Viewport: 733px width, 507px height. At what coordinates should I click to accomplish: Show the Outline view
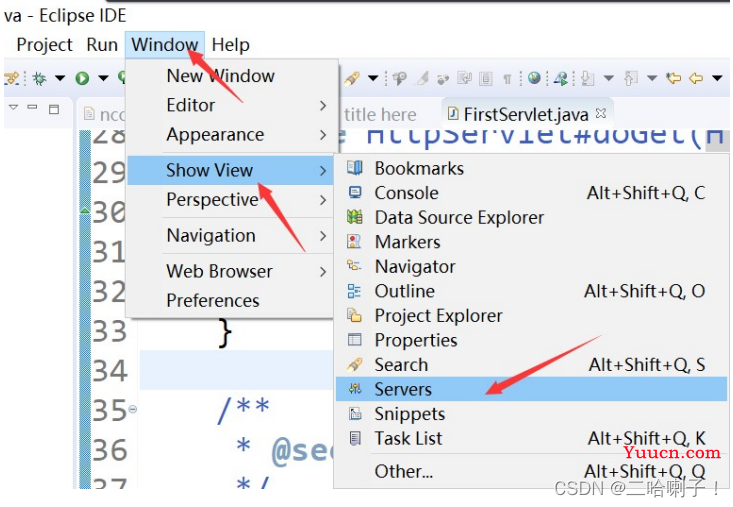coord(532,291)
